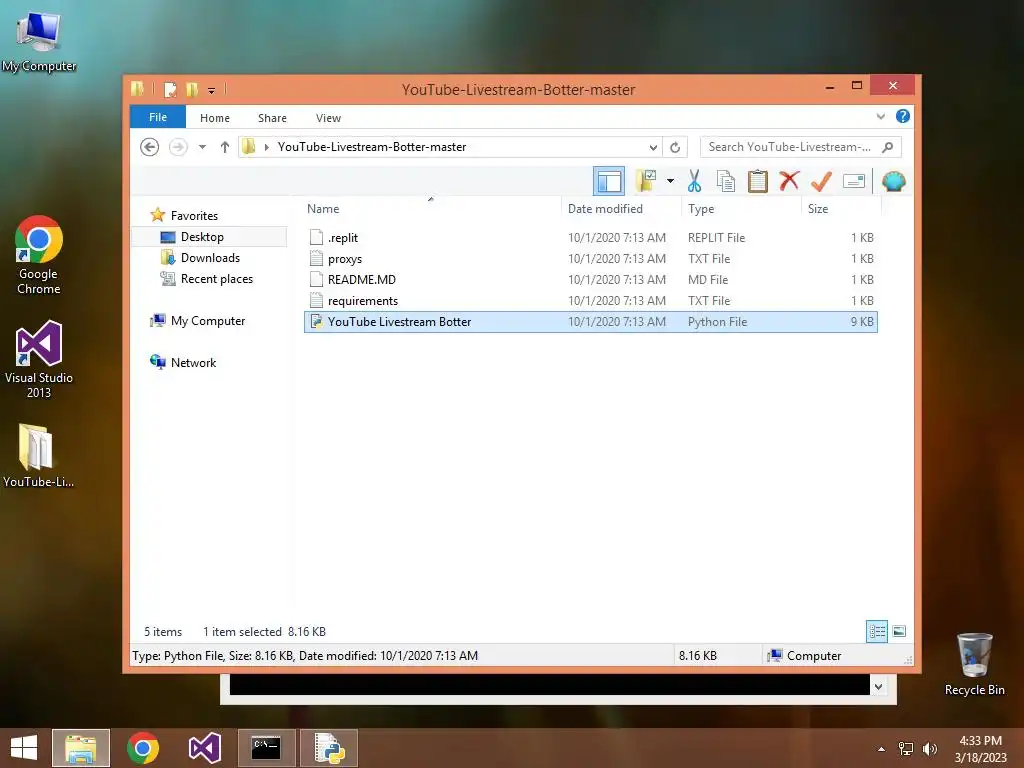The image size is (1024, 768).
Task: Click the orange checkmark Properties icon
Action: pyautogui.click(x=822, y=181)
